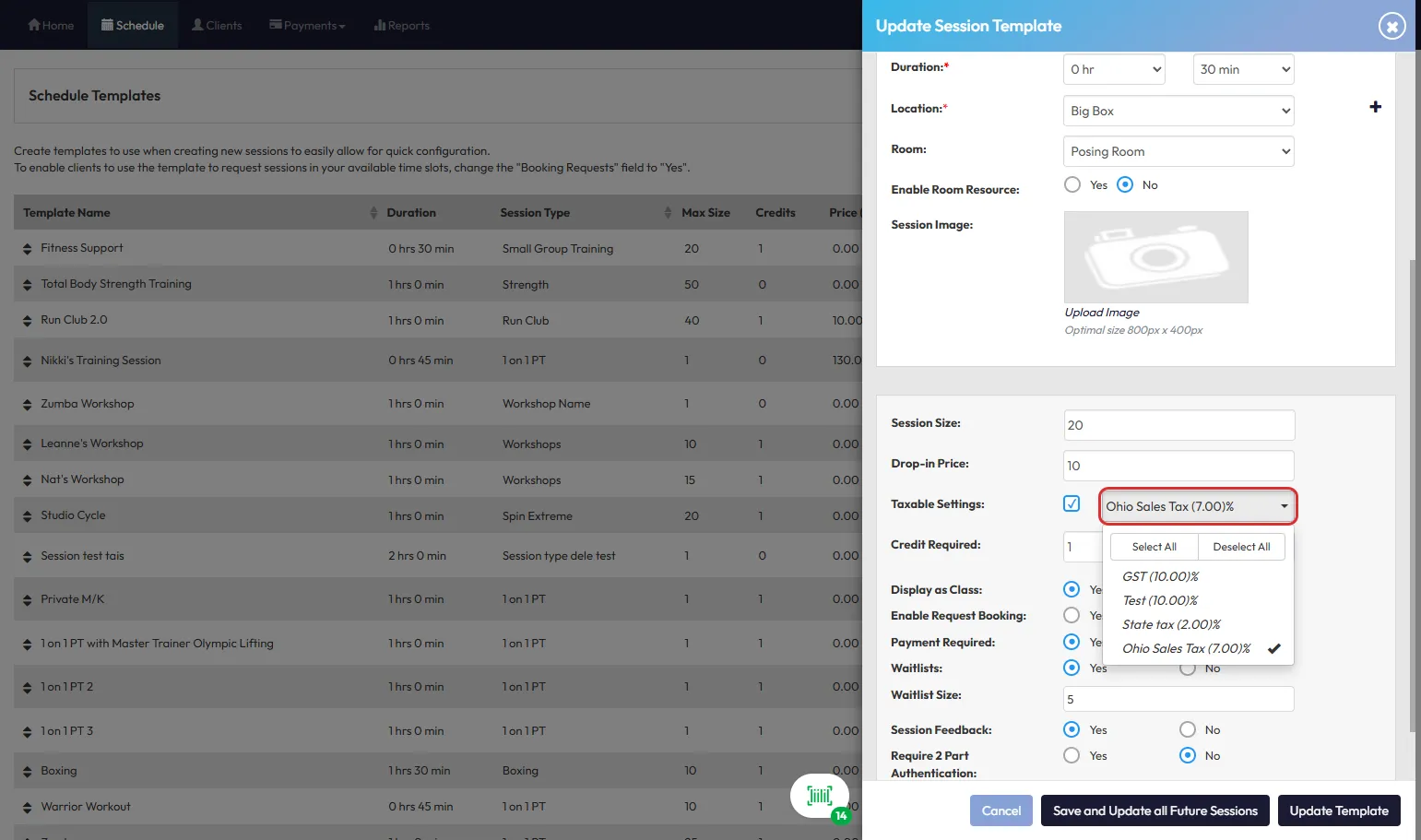Click the barcode scanner floating icon
Viewport: 1421px width, 840px height.
[819, 796]
